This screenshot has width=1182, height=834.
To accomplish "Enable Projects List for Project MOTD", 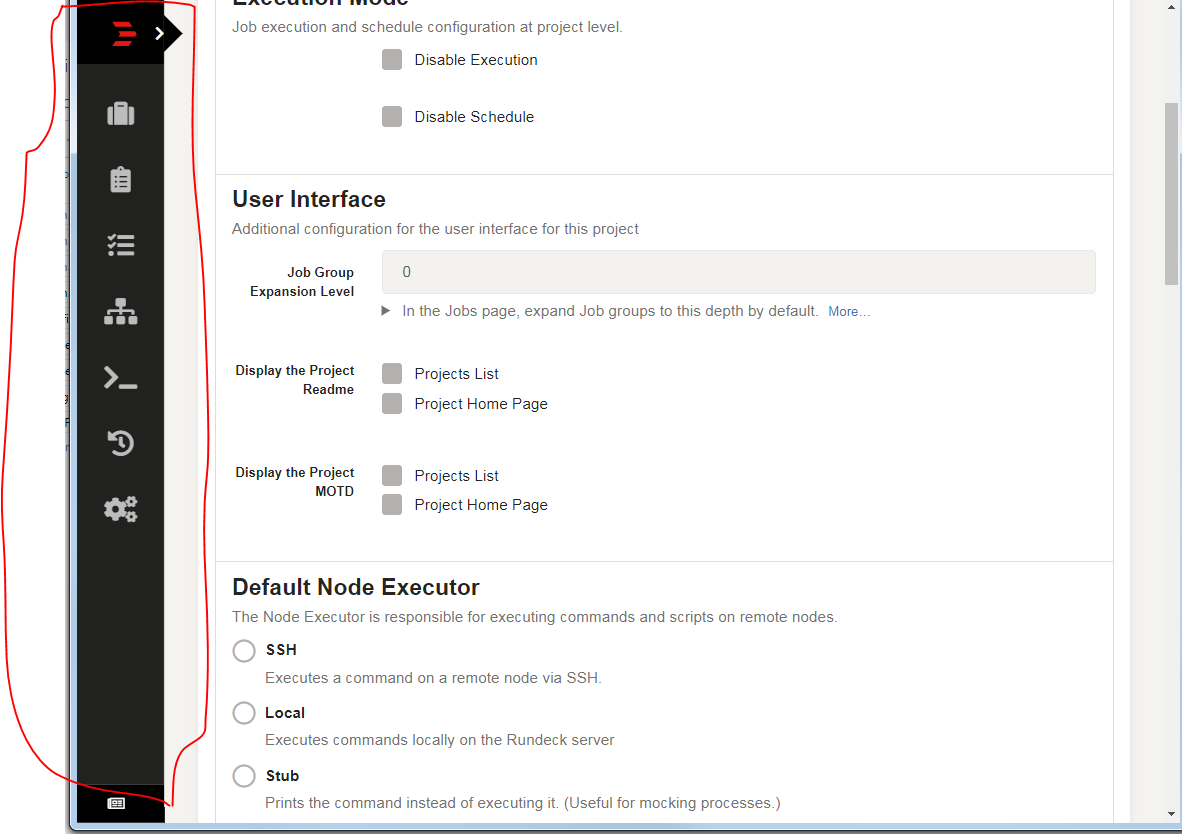I will (x=392, y=475).
